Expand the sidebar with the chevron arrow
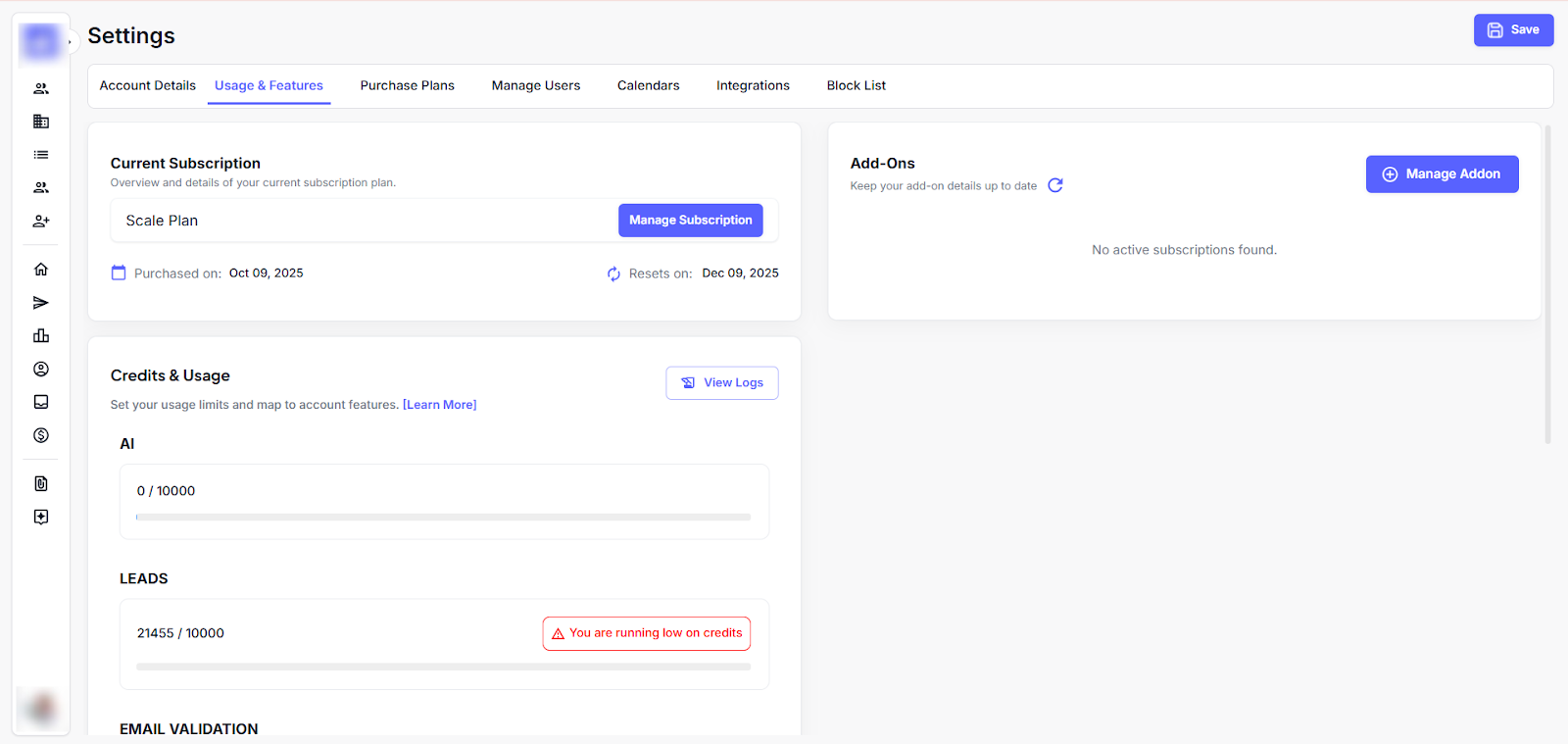1568x744 pixels. pos(70,42)
